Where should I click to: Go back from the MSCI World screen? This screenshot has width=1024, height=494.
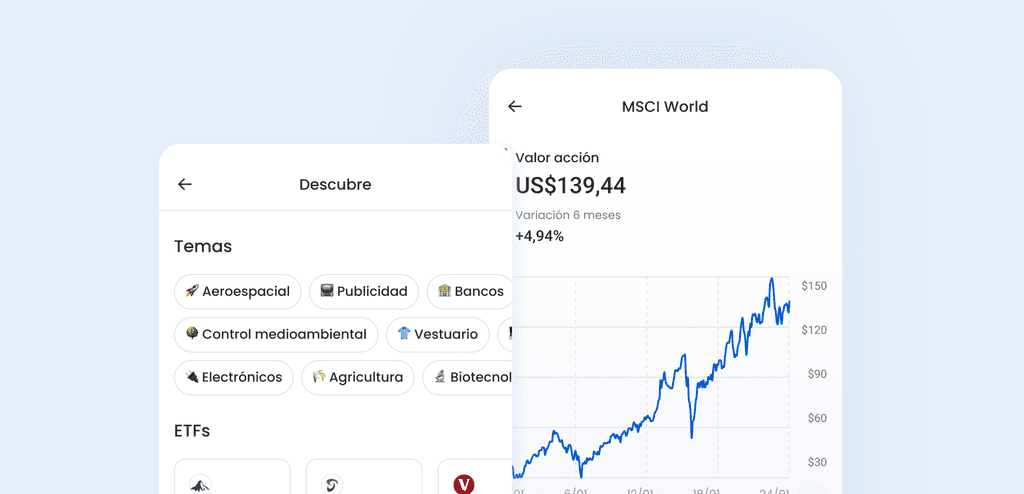tap(515, 107)
